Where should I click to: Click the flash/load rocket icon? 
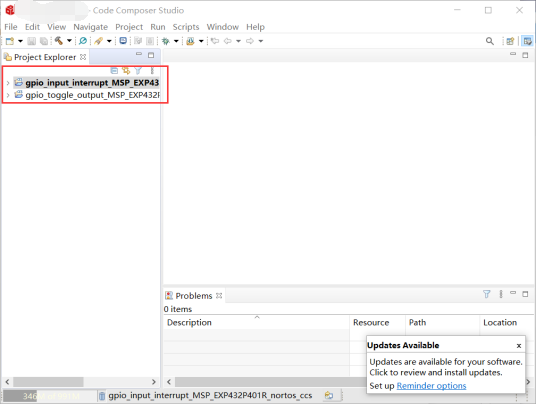tap(98, 41)
